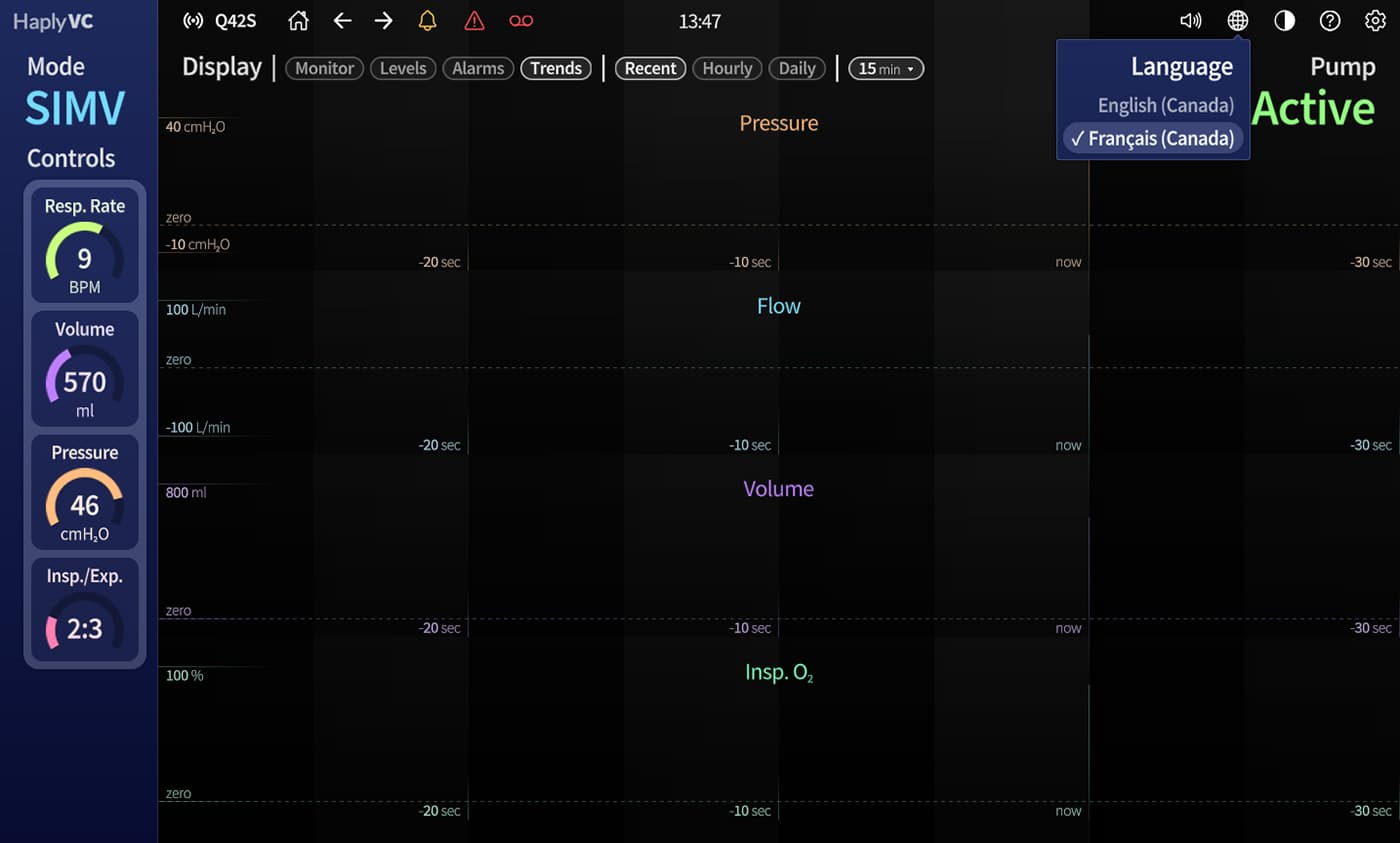Switch timeline to Hourly view
The height and width of the screenshot is (843, 1400).
(x=727, y=68)
